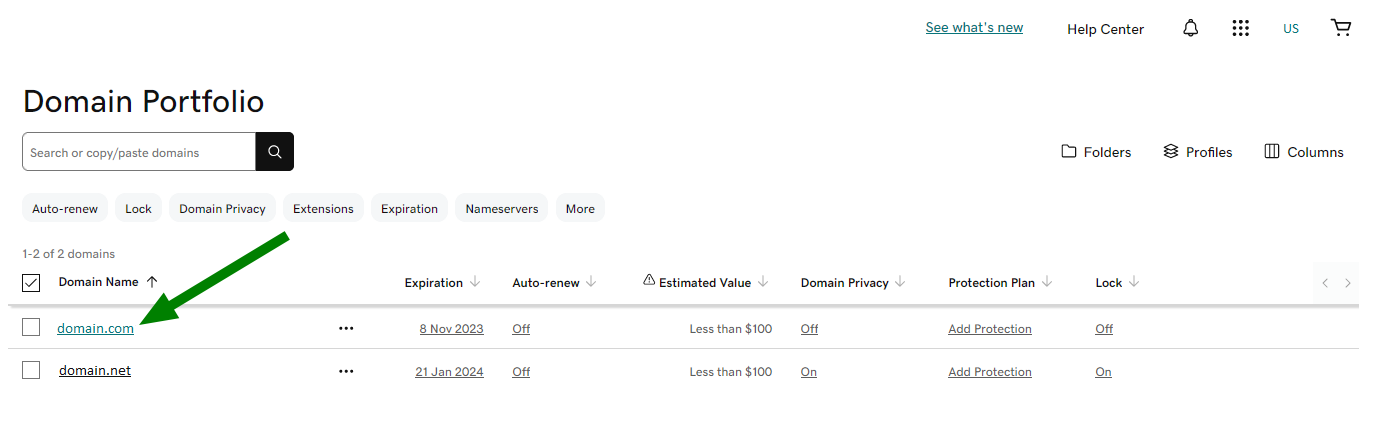Open the shopping cart
The width and height of the screenshot is (1380, 435).
click(1341, 28)
